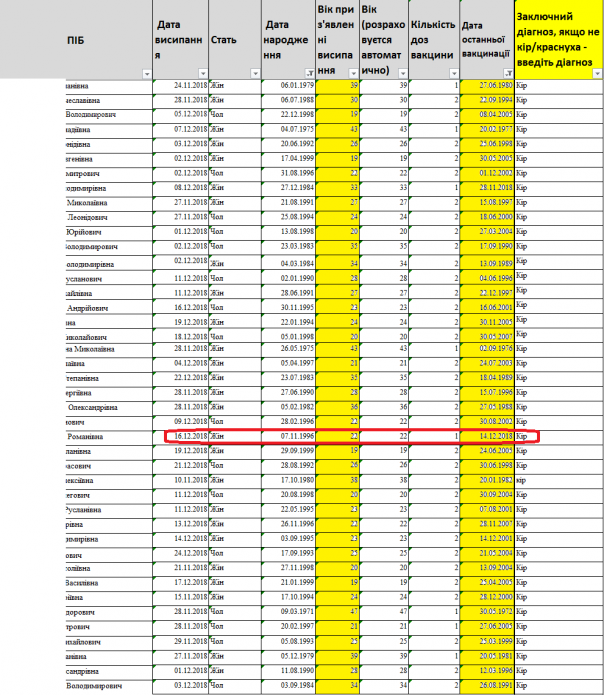Expand the Вік при з'явленні висипання filter

tap(355, 73)
